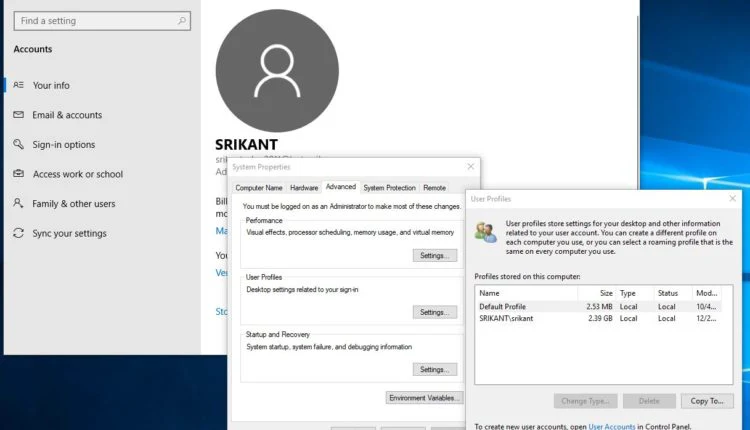Click the briefcase icon for Access work or school

18,174
